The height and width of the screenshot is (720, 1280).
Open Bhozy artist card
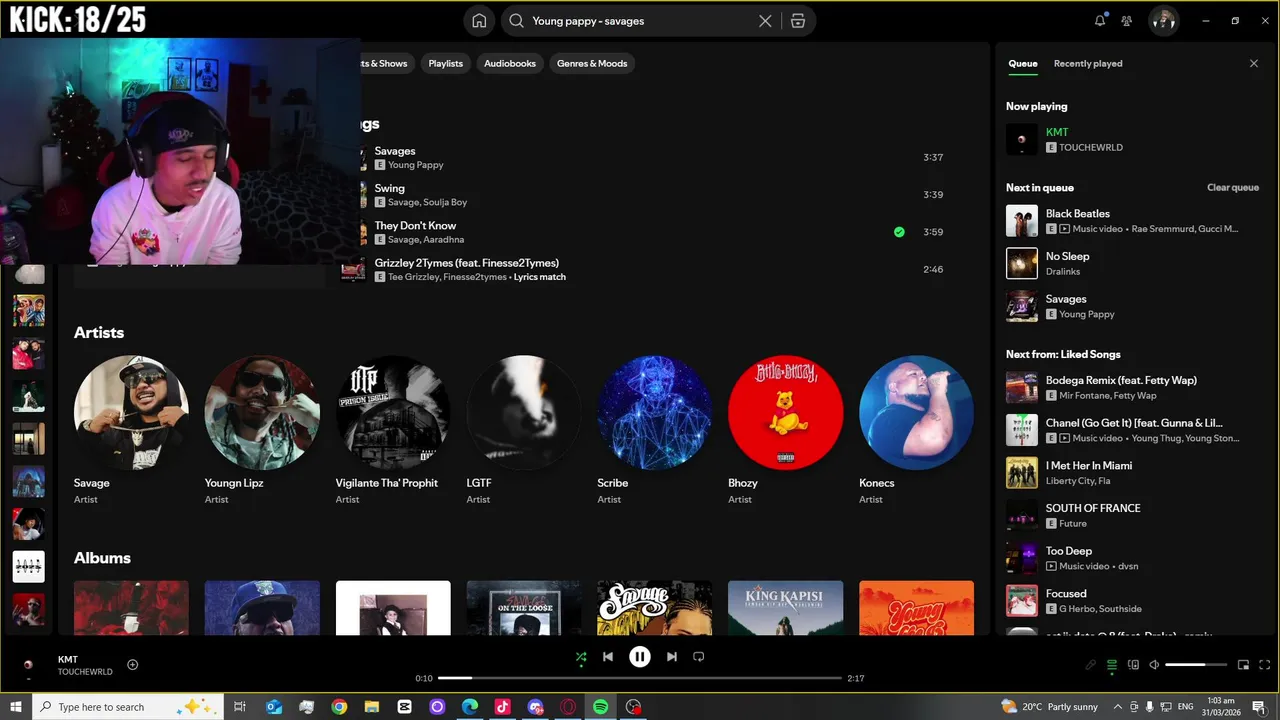click(785, 430)
